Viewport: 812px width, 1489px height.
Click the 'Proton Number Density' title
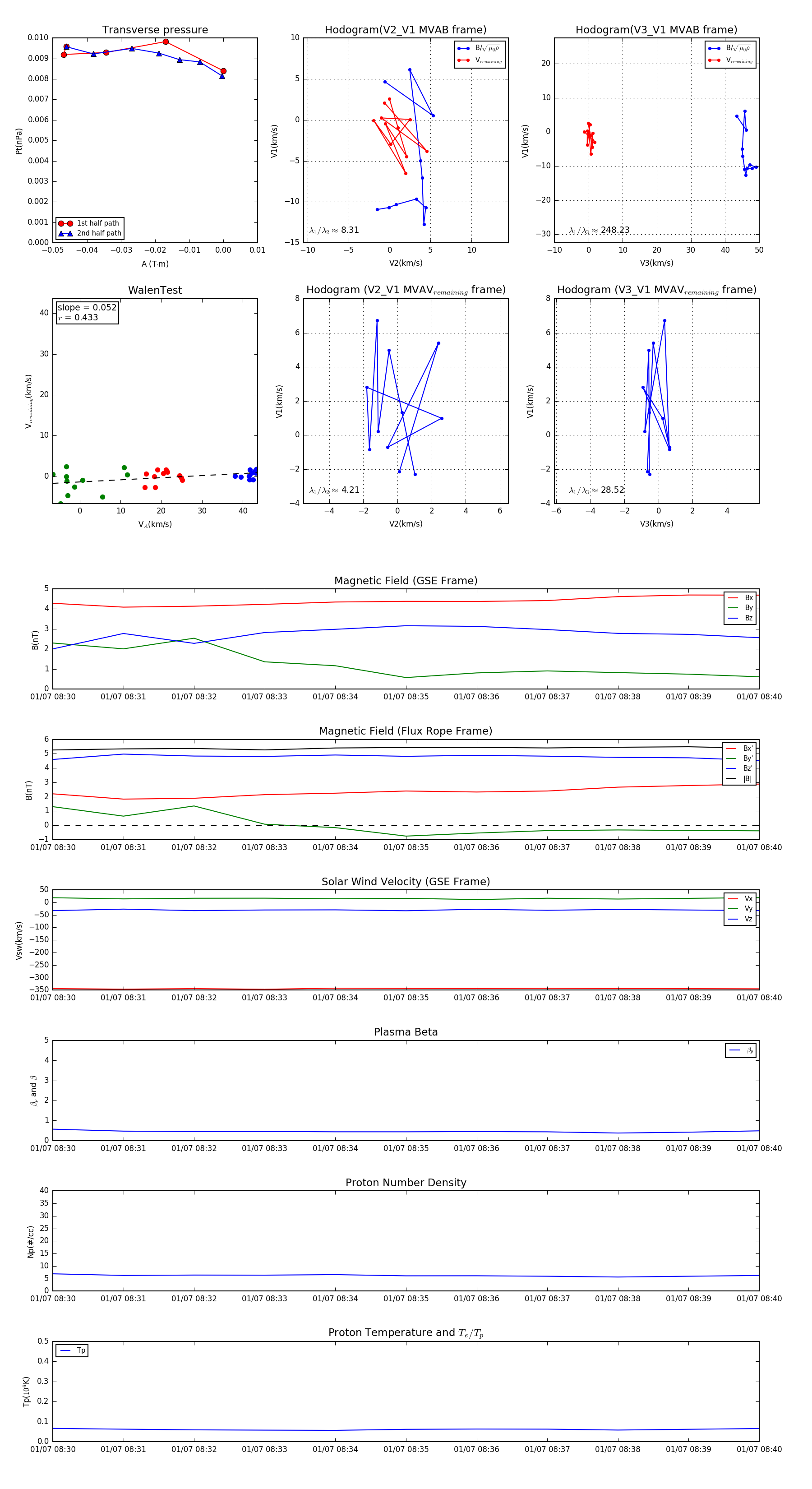tap(406, 1183)
